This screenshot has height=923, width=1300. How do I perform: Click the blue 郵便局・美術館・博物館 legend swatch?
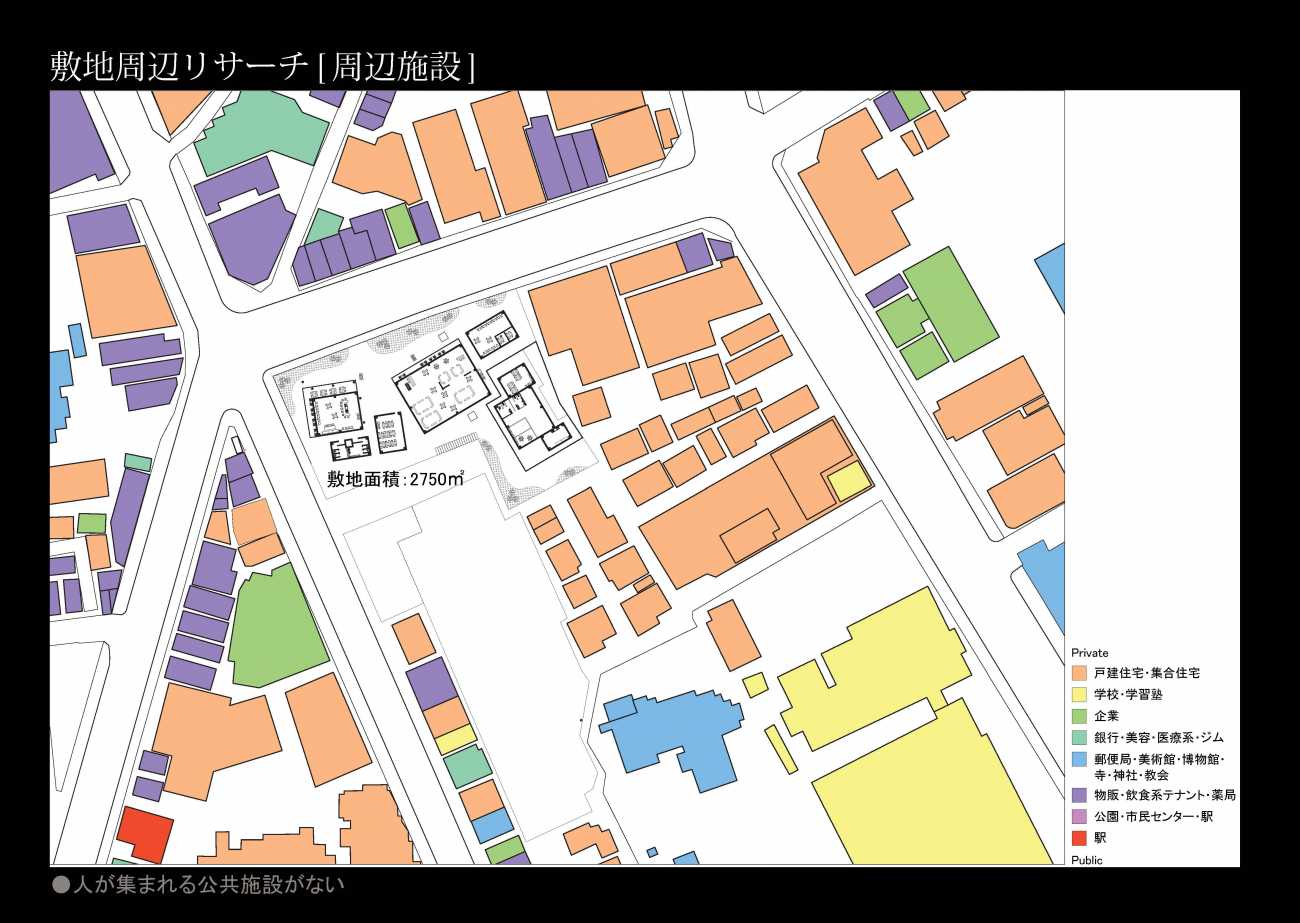[1079, 760]
